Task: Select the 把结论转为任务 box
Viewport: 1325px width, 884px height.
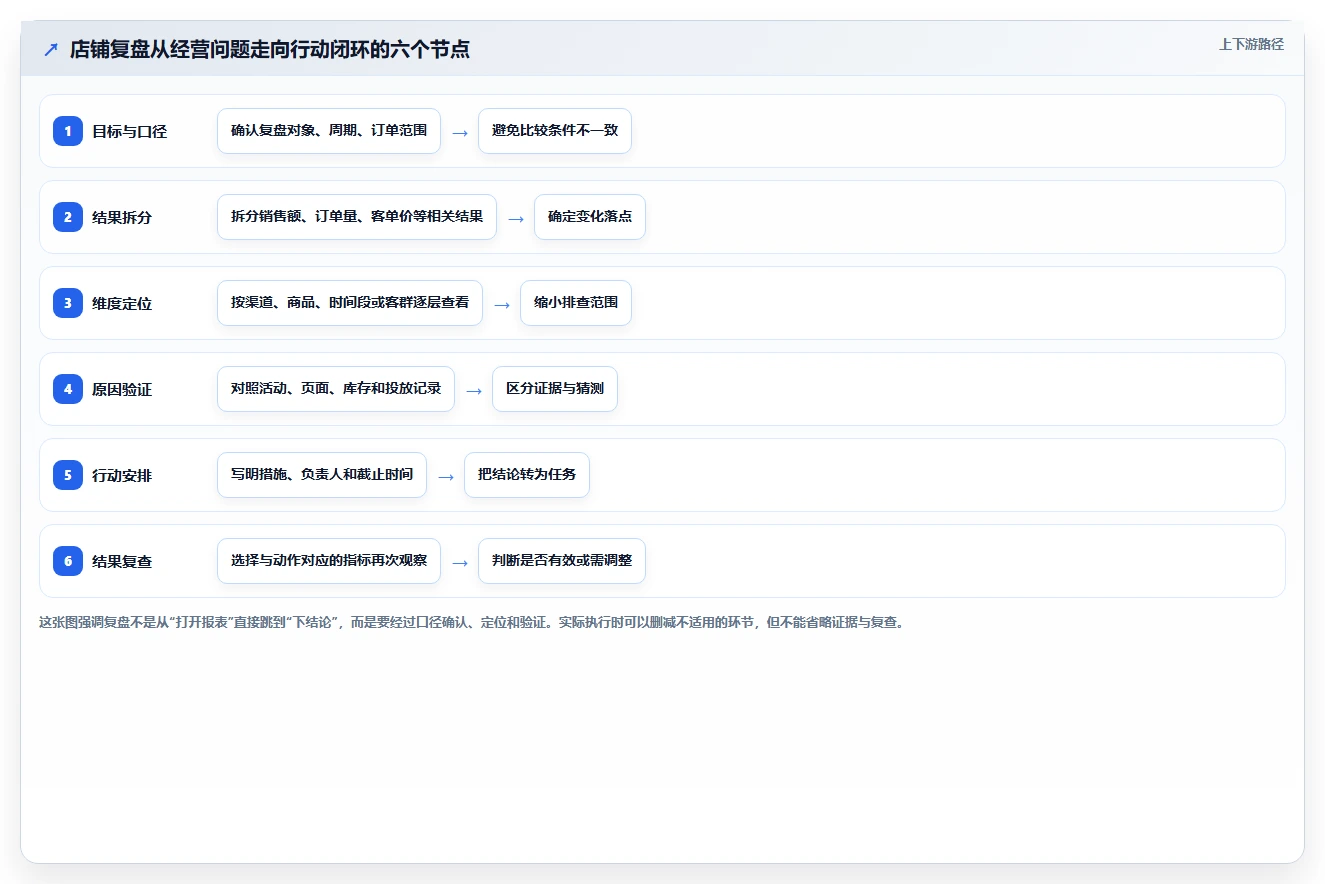Action: click(x=527, y=475)
